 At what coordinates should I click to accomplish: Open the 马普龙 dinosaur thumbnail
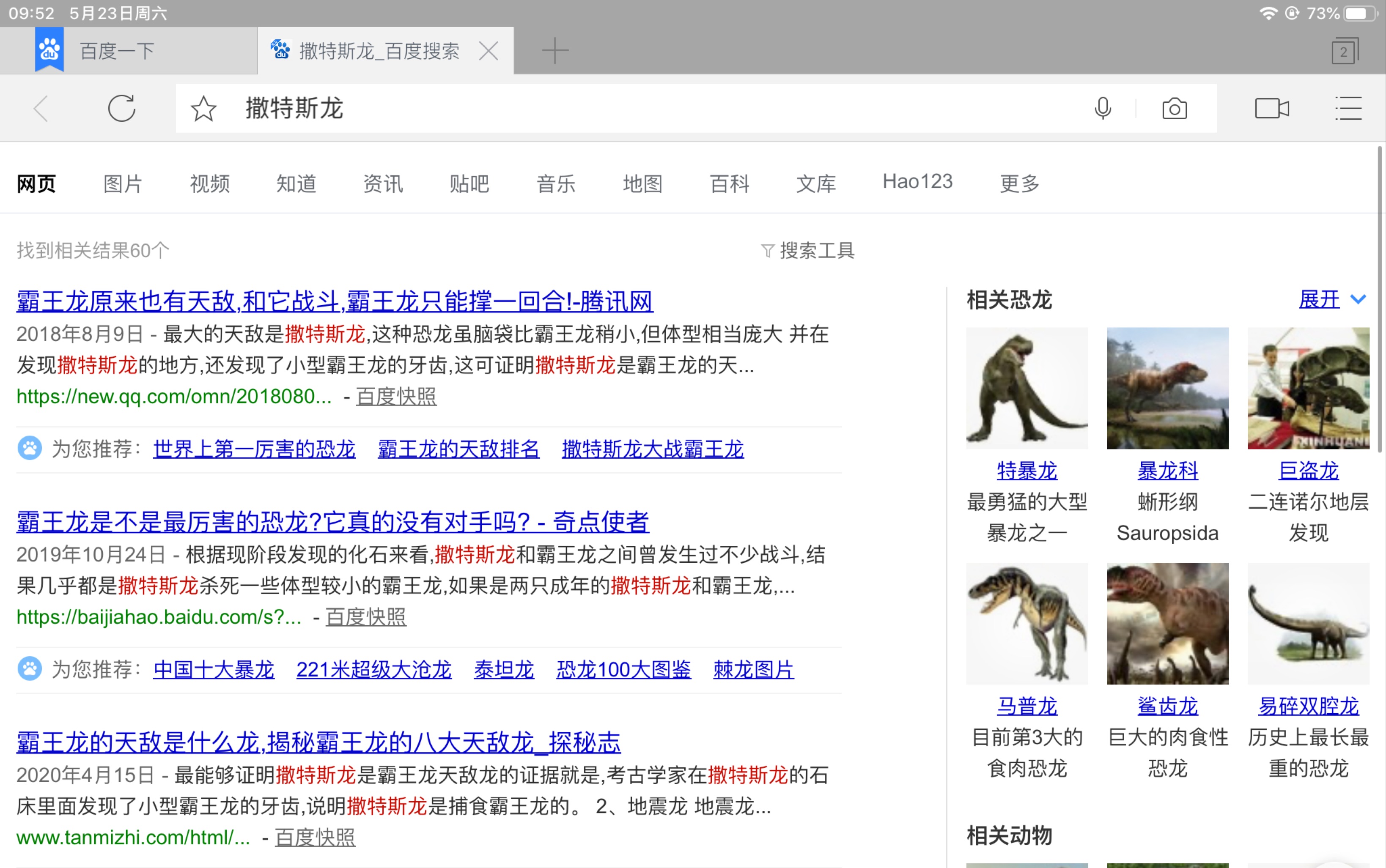tap(1026, 624)
